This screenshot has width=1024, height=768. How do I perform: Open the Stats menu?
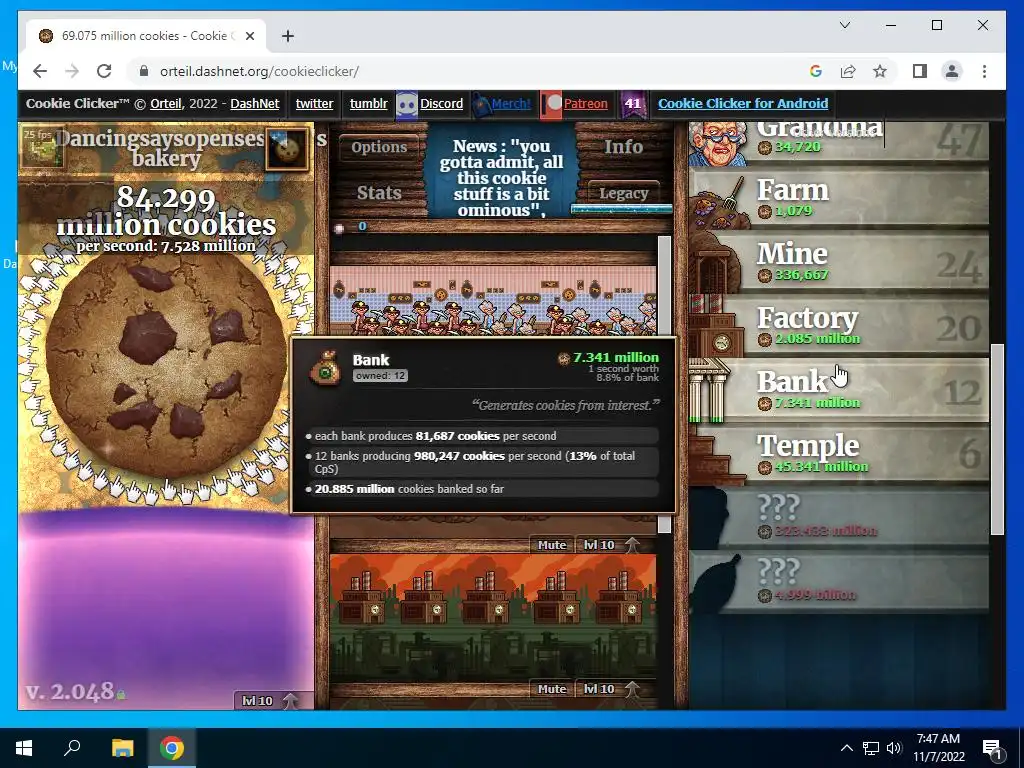tap(379, 193)
